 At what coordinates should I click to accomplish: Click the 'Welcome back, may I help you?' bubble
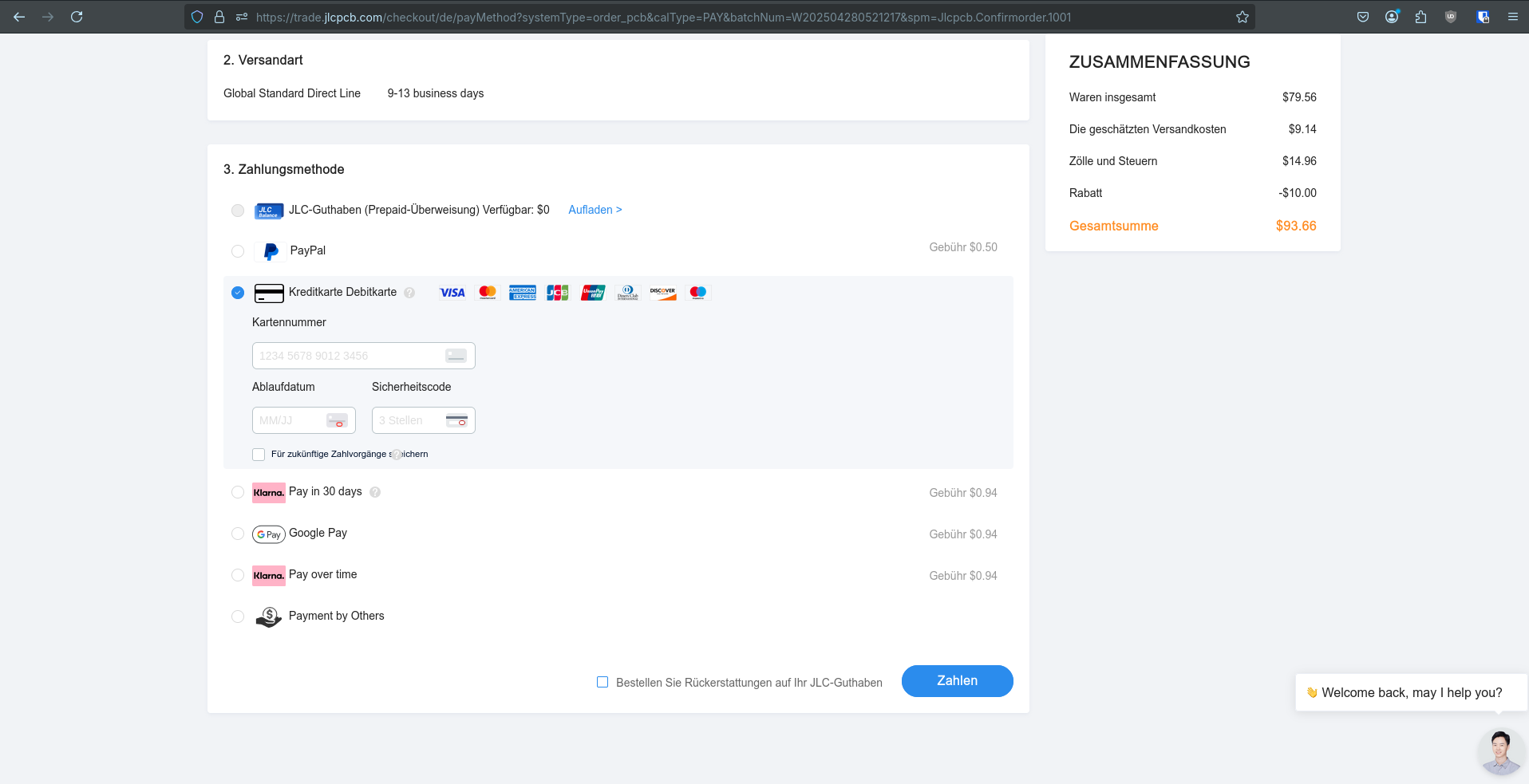pyautogui.click(x=1412, y=692)
